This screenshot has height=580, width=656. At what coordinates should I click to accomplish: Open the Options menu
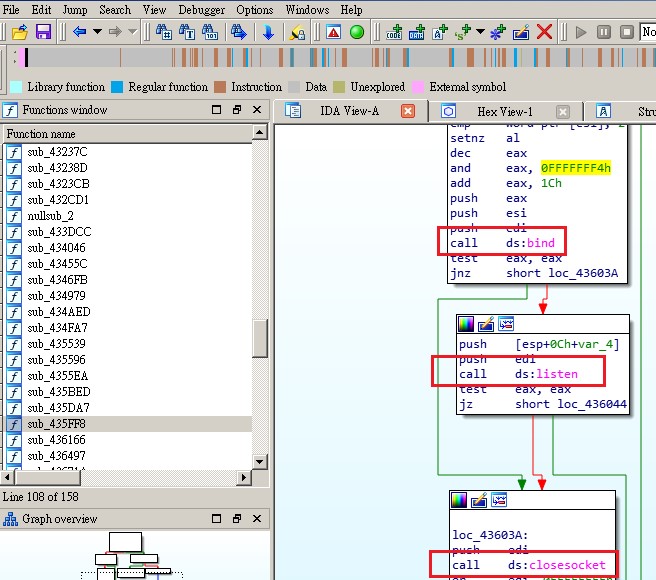(x=254, y=10)
